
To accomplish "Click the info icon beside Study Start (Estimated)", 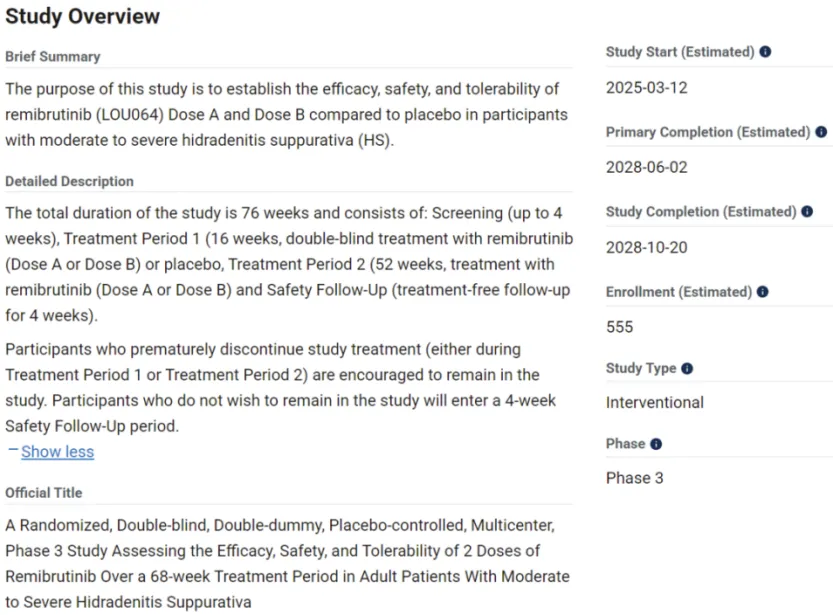I will click(x=765, y=52).
